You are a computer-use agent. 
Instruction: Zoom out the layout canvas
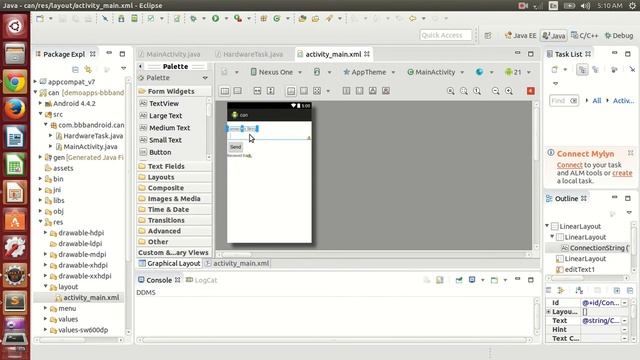coord(496,91)
